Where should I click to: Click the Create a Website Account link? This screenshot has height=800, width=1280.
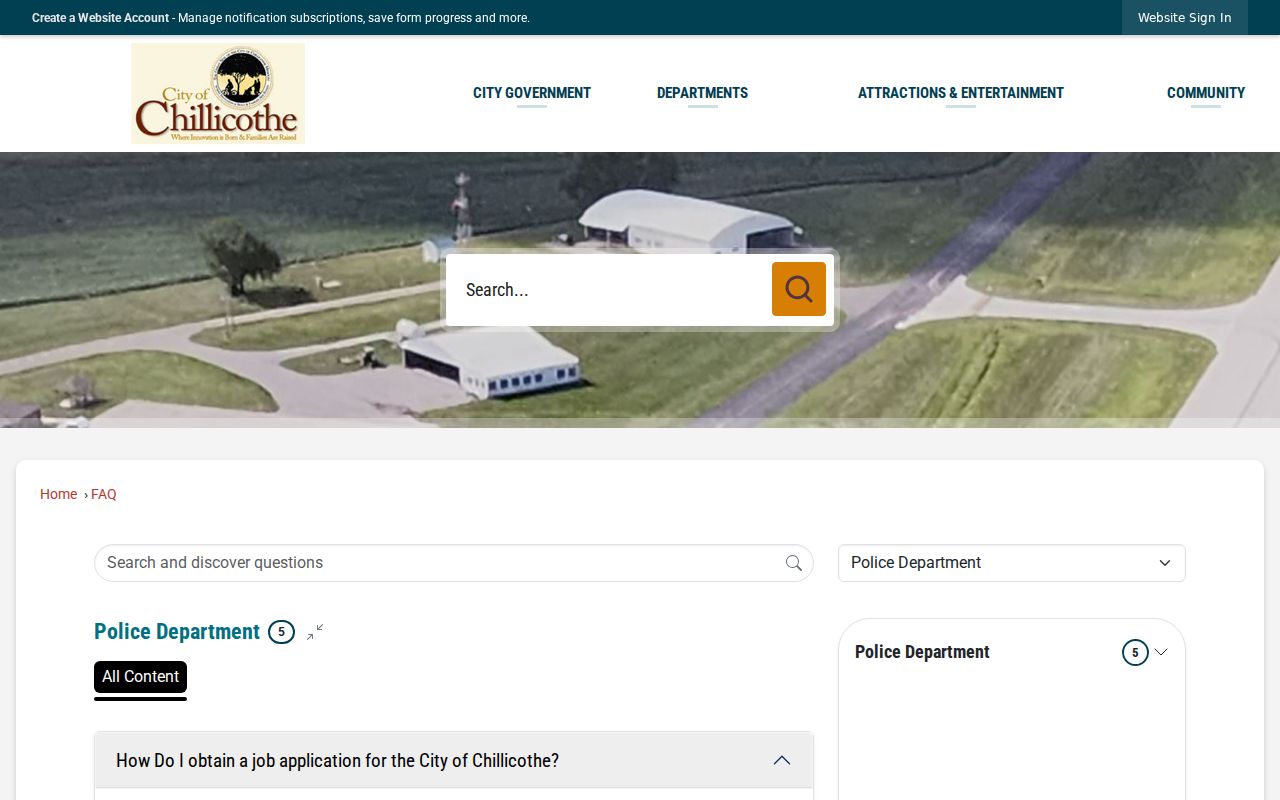(100, 18)
